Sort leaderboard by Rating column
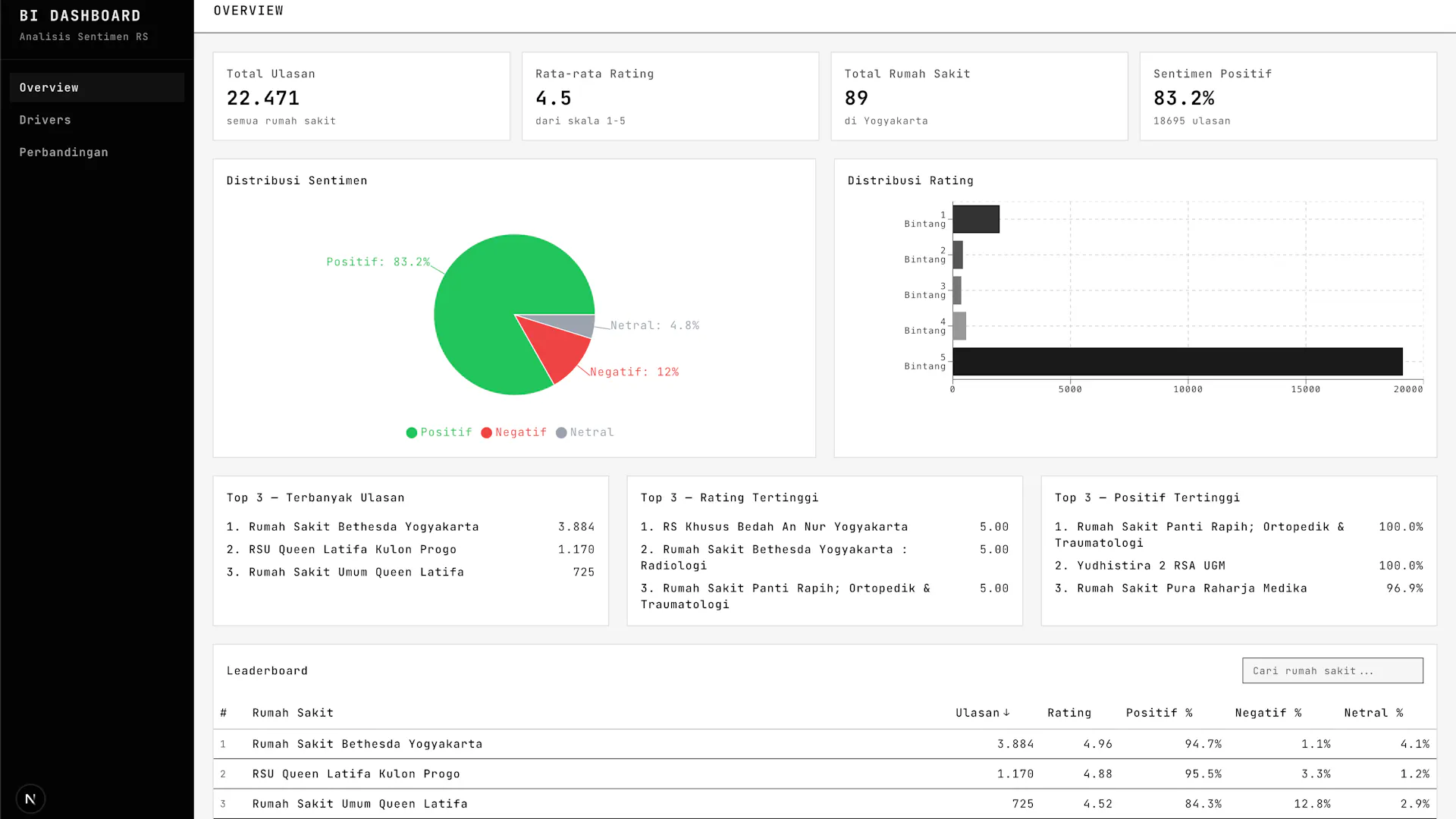Image resolution: width=1456 pixels, height=819 pixels. click(x=1069, y=713)
